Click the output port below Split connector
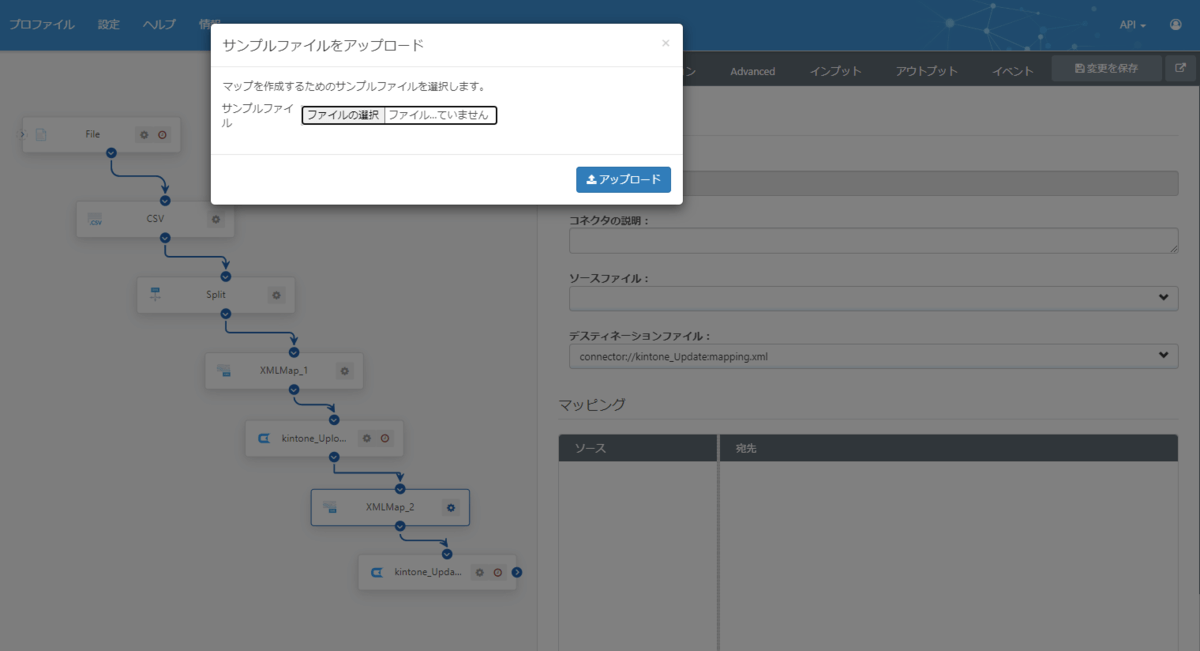Viewport: 1200px width, 651px height. point(226,314)
